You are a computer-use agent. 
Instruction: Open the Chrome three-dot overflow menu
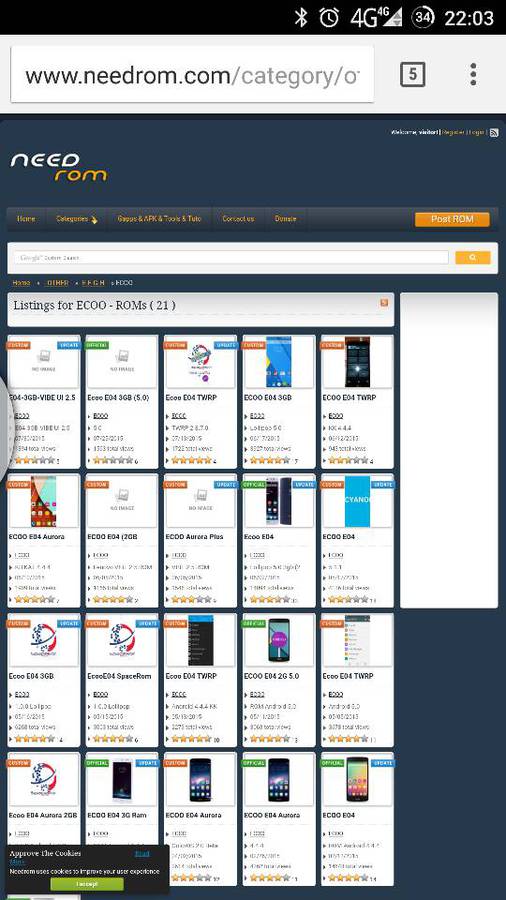coord(473,75)
